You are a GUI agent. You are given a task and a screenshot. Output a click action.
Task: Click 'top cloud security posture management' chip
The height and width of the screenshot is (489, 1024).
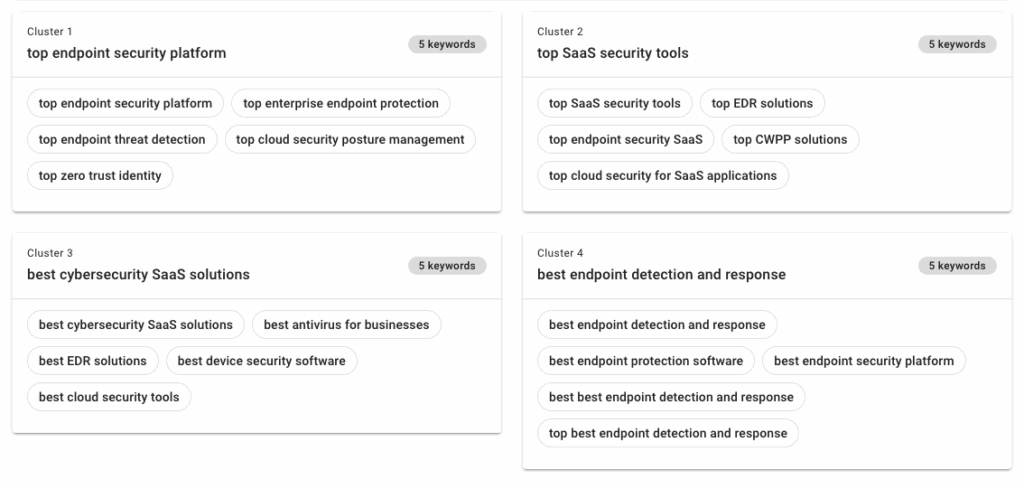point(350,139)
